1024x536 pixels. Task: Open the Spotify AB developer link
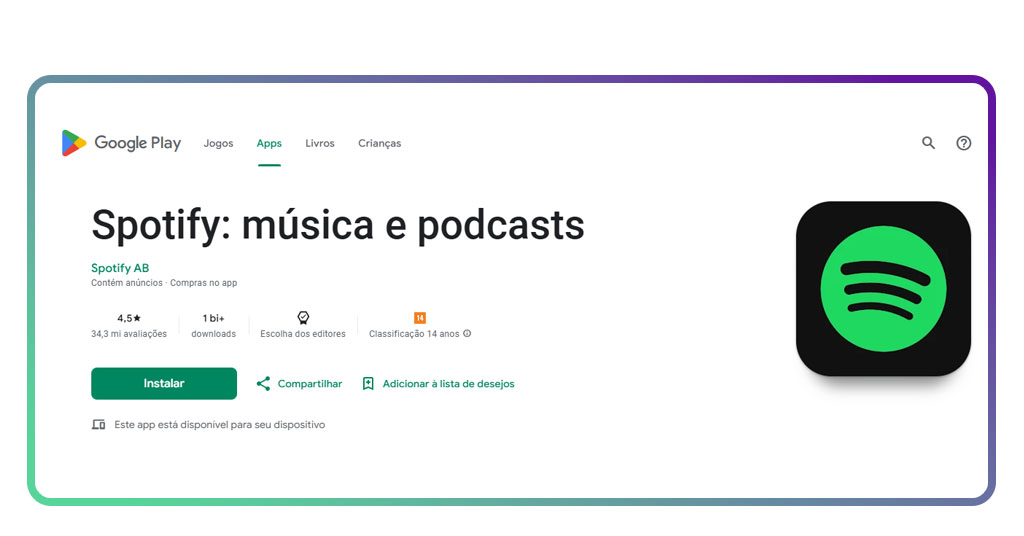(120, 268)
